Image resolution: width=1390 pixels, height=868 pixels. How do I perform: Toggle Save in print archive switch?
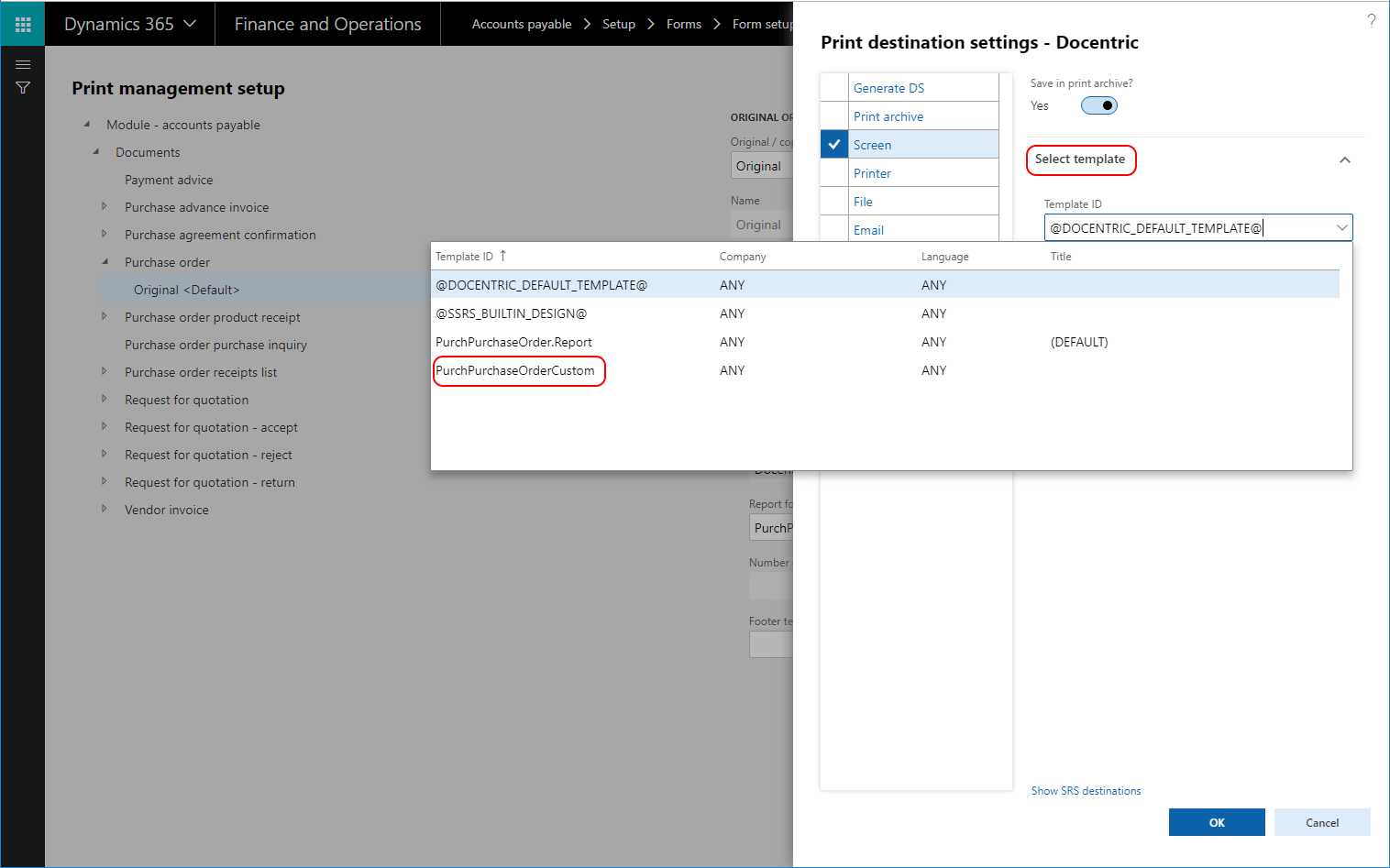(x=1098, y=105)
